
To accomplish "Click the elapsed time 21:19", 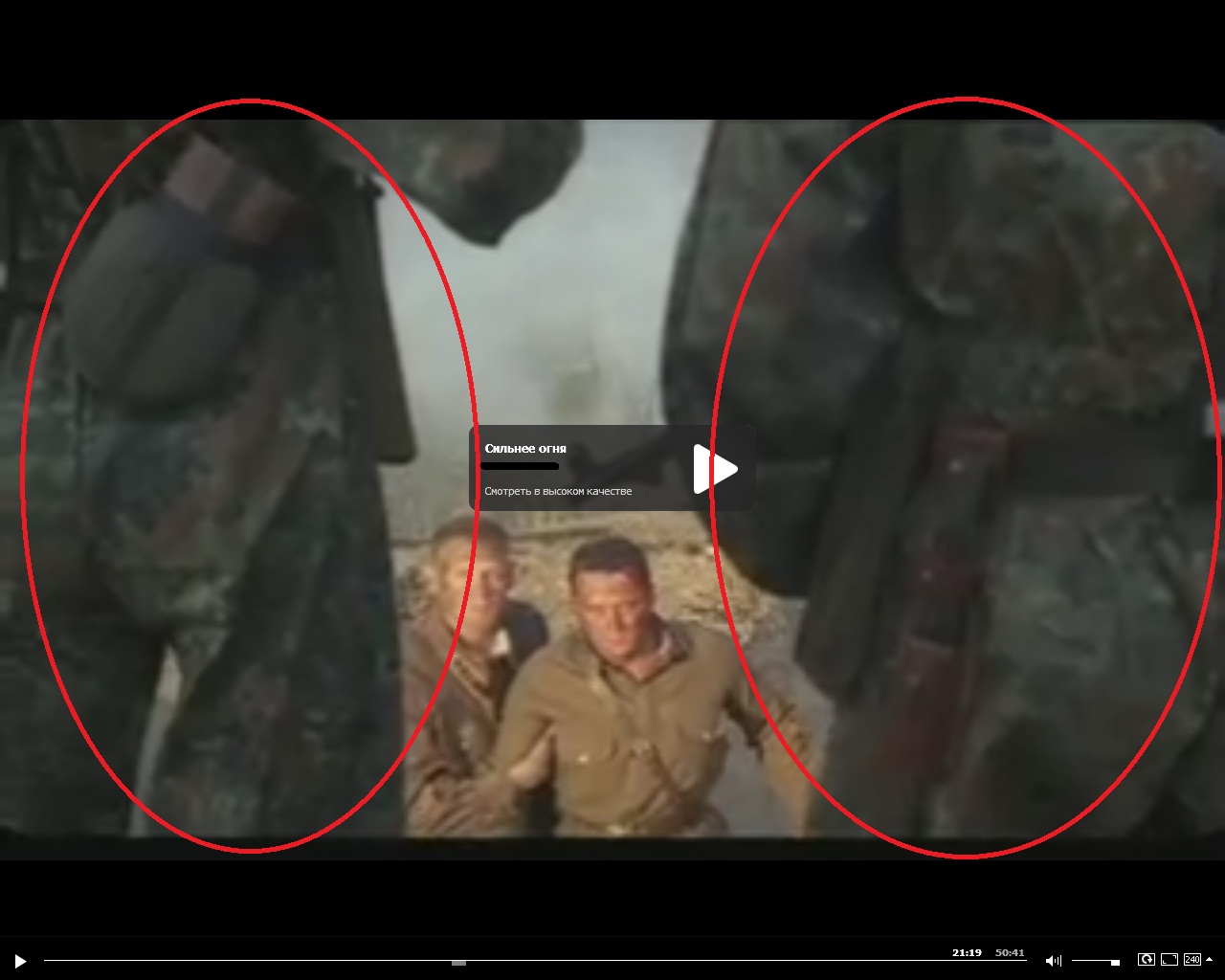I will point(967,952).
